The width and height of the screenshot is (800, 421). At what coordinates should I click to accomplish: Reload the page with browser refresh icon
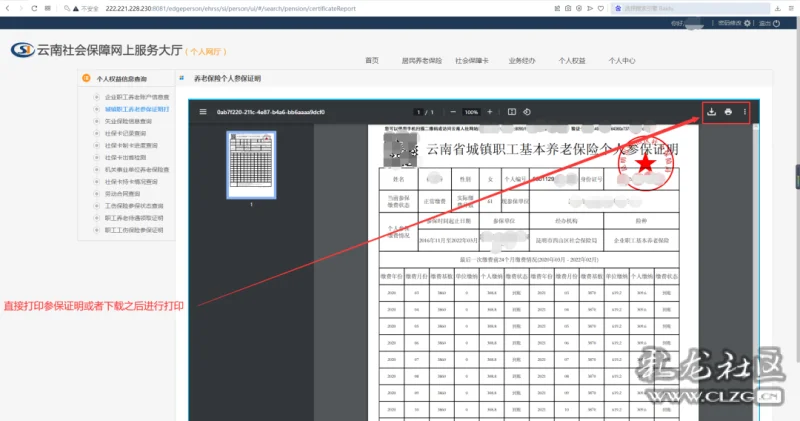click(x=34, y=8)
